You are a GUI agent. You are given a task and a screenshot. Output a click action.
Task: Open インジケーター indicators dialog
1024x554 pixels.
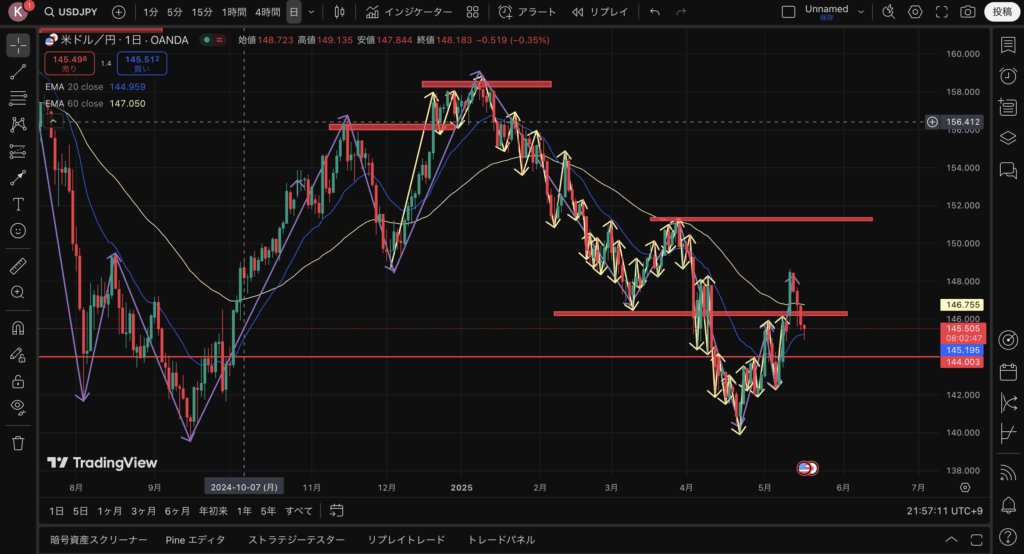(409, 12)
